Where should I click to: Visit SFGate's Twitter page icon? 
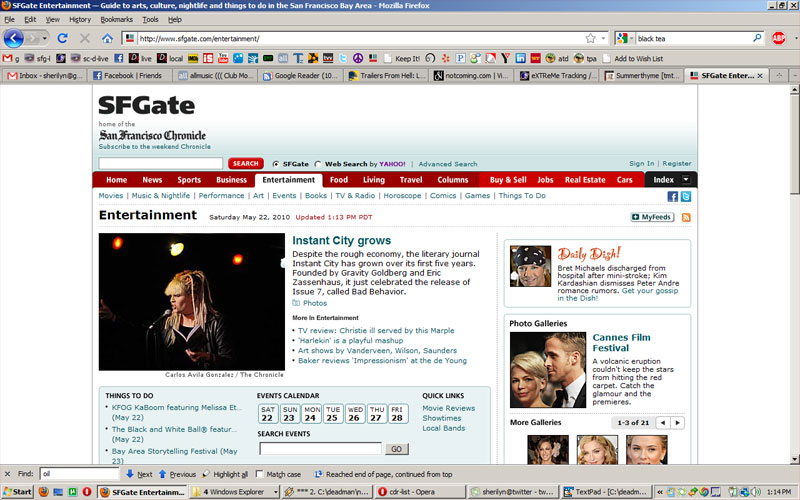pyautogui.click(x=686, y=196)
